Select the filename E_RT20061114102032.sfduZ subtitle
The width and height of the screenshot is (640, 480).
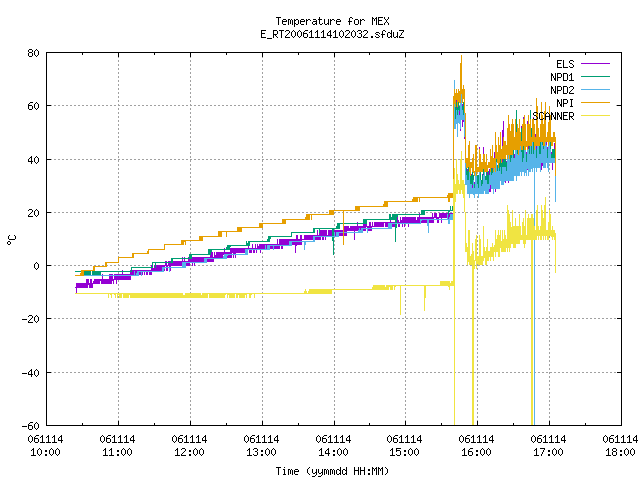332,34
